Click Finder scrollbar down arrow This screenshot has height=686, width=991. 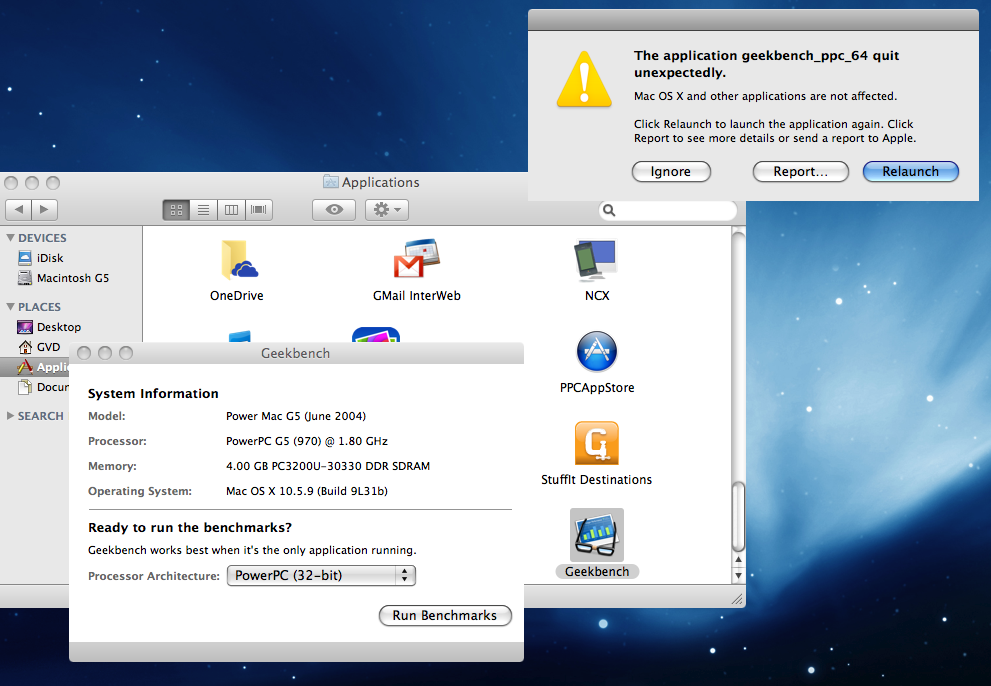tap(738, 575)
